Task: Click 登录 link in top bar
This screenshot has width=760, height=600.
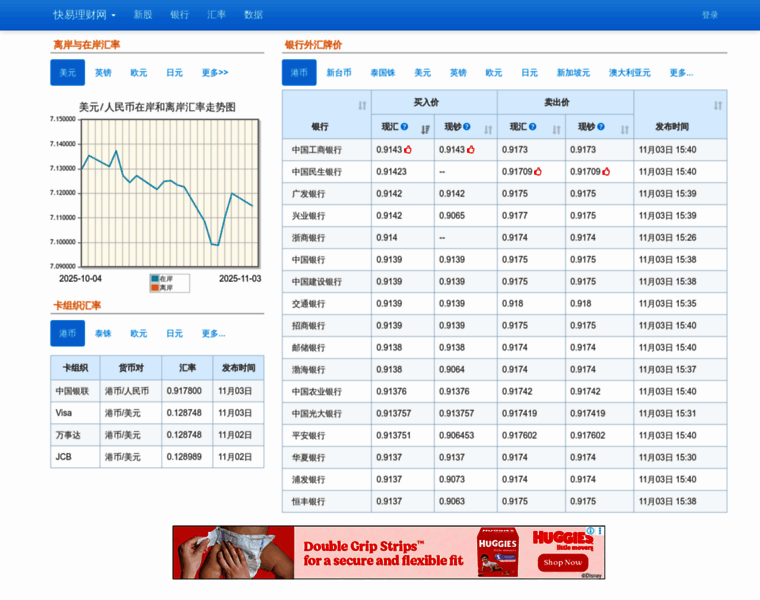Action: [x=710, y=15]
